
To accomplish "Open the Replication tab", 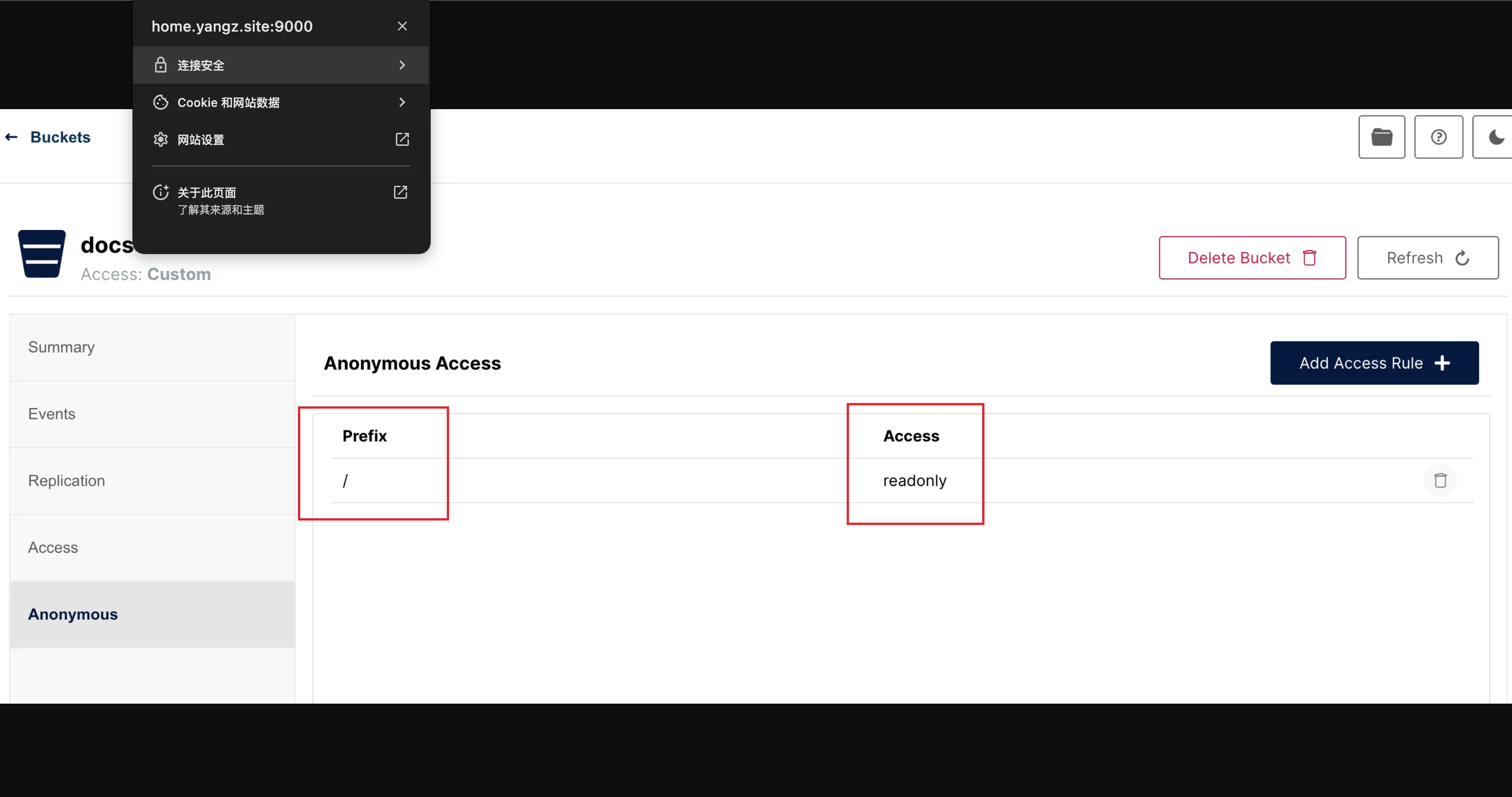I will [x=66, y=481].
